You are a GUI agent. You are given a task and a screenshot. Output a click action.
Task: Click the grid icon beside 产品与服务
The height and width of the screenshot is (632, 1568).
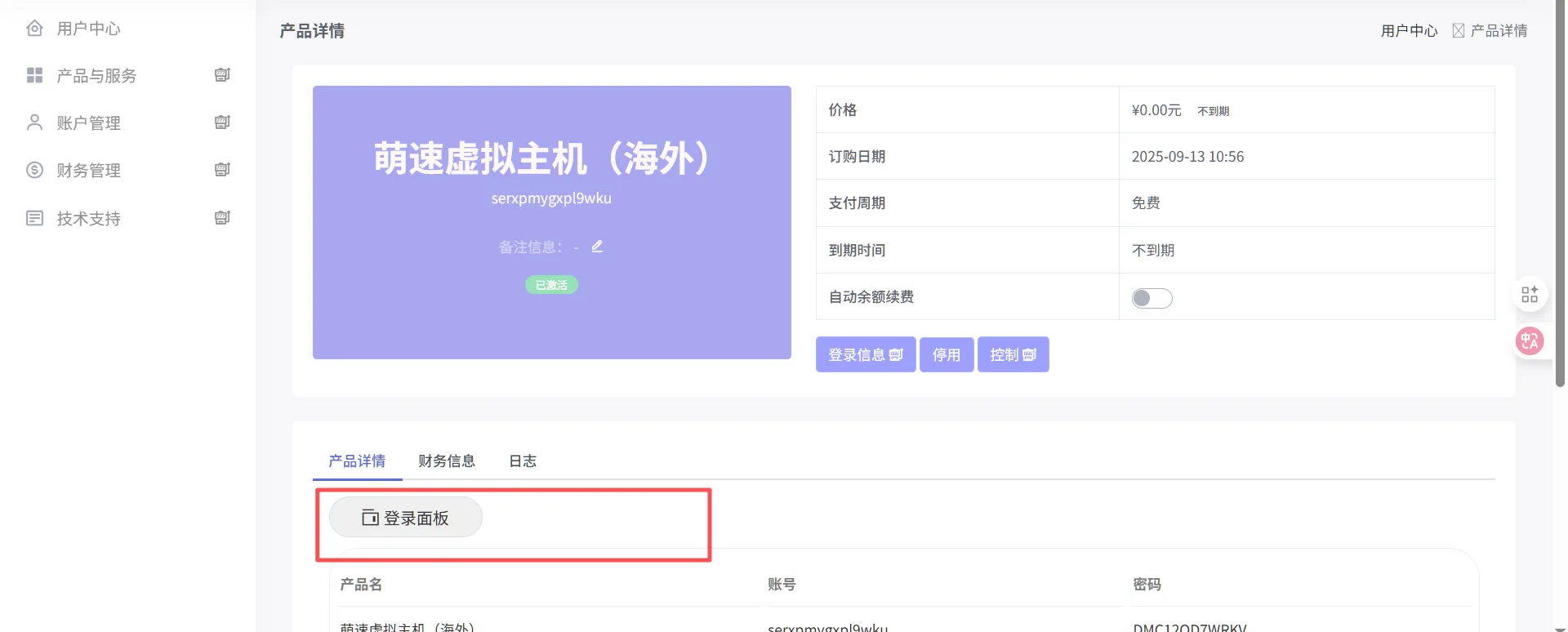tap(34, 75)
